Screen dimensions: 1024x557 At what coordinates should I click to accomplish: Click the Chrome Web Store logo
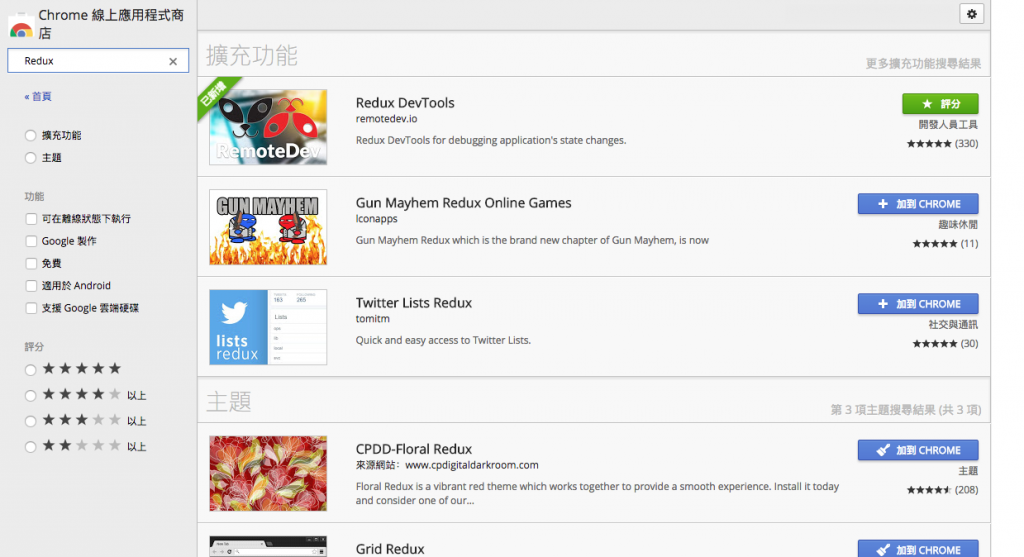21,25
